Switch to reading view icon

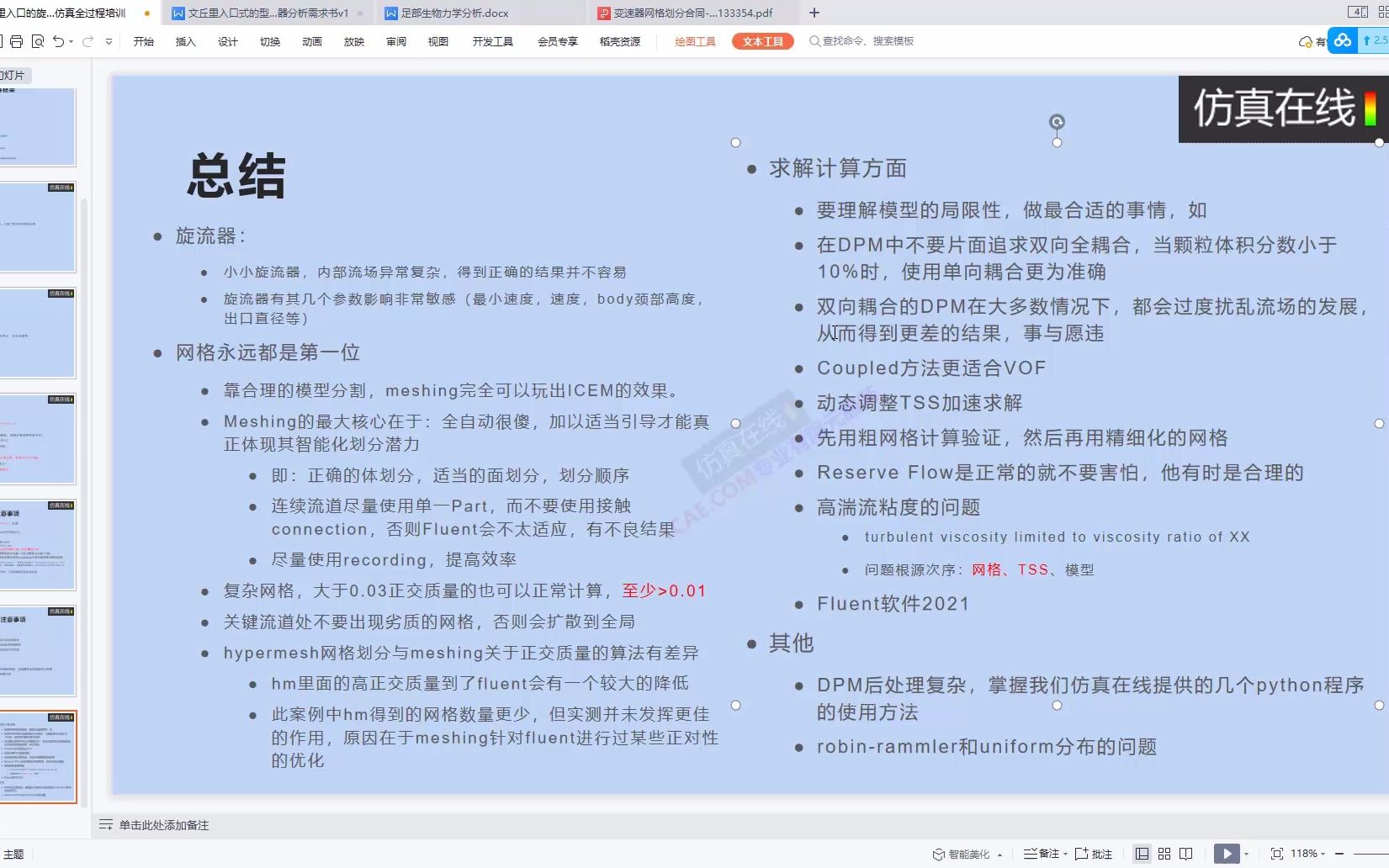point(1186,854)
